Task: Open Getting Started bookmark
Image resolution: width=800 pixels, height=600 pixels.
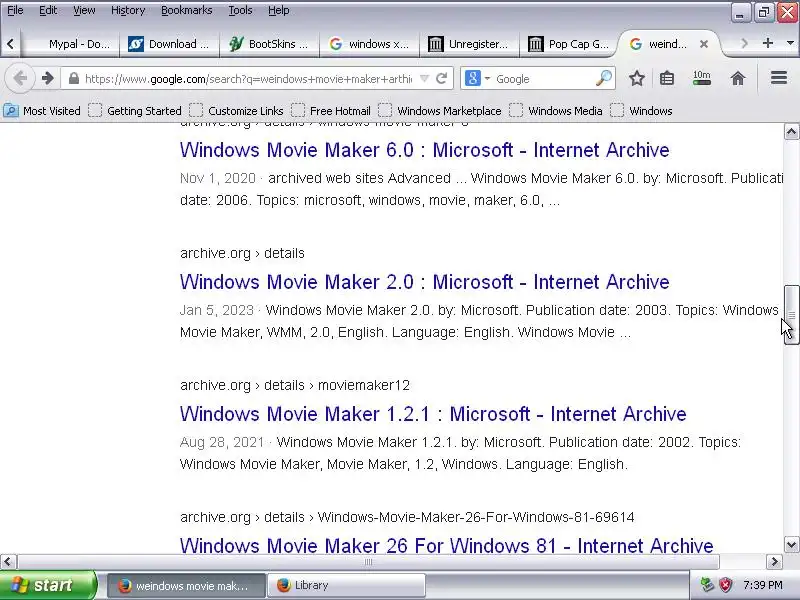Action: tap(135, 111)
